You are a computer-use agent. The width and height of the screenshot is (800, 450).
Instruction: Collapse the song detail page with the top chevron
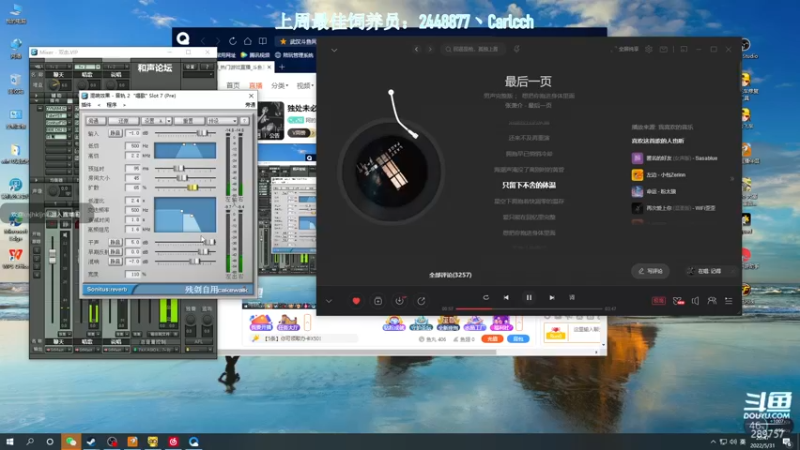click(334, 50)
